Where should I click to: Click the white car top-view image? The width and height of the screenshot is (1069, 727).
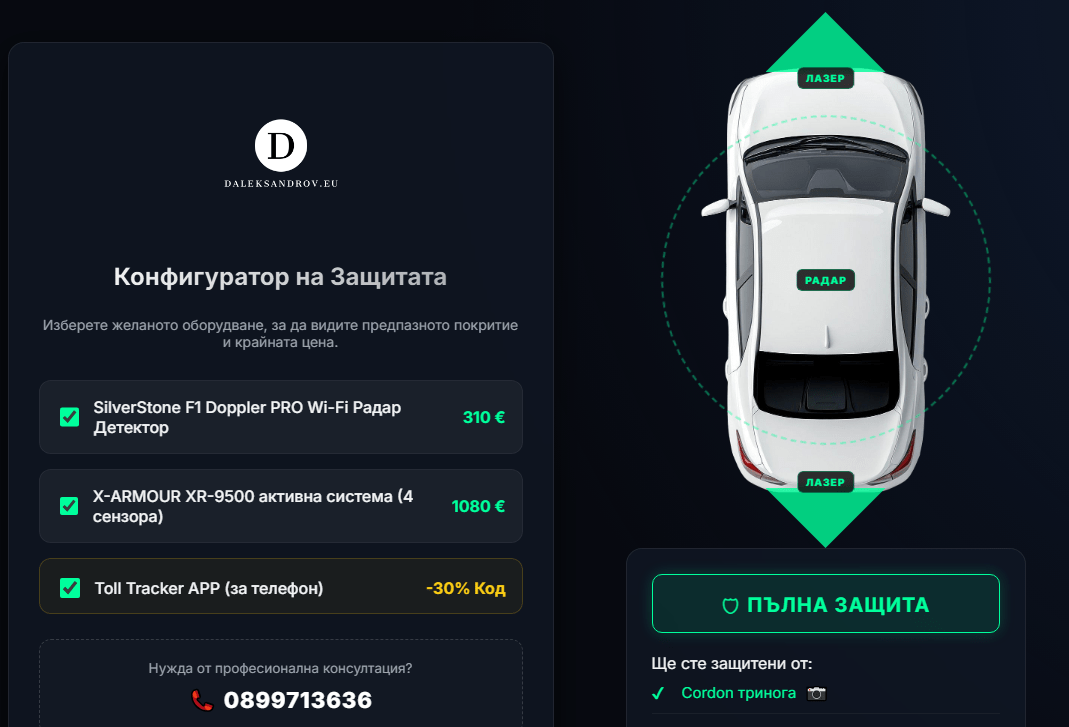coord(826,280)
